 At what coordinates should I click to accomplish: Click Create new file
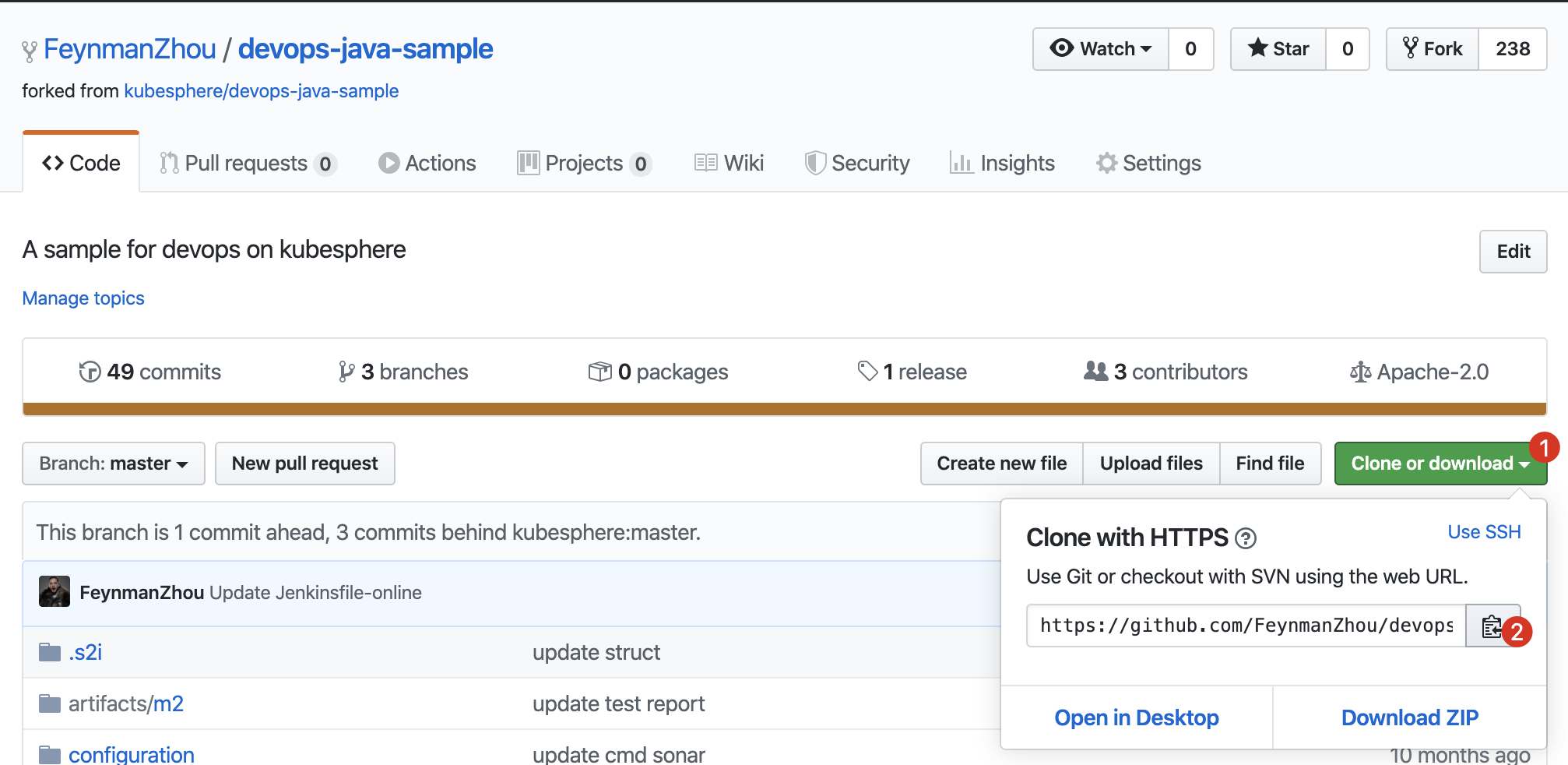pos(1002,464)
